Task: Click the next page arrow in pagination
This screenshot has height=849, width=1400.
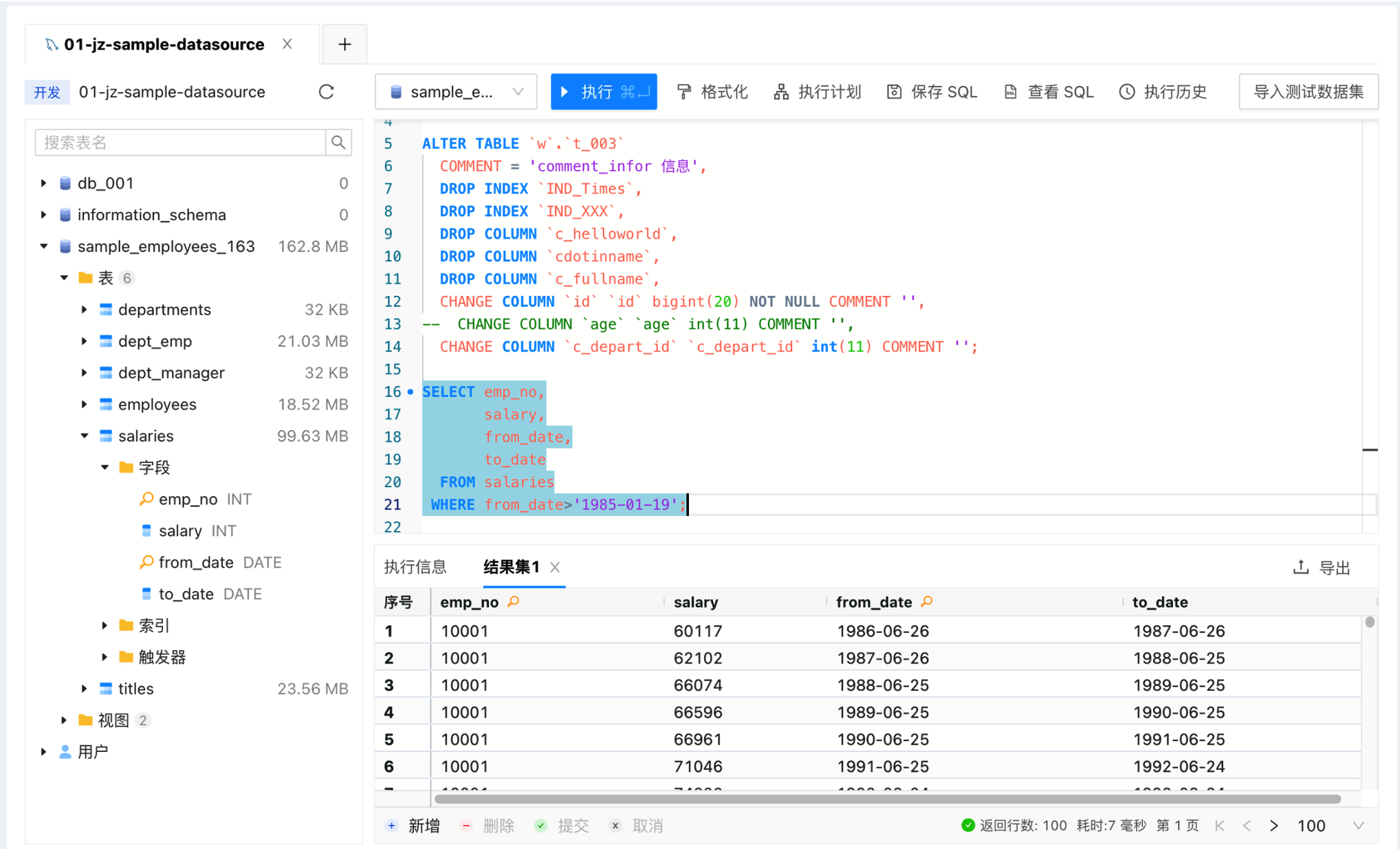Action: [x=1274, y=826]
